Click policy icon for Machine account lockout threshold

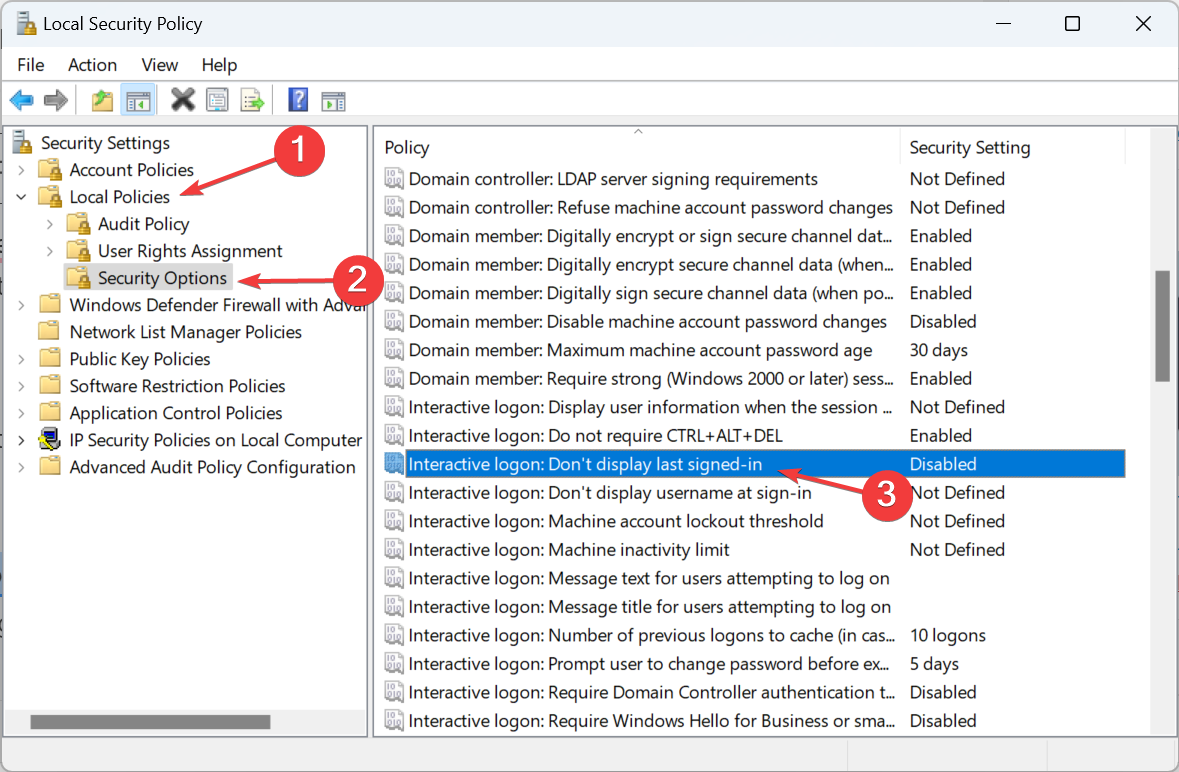point(394,521)
